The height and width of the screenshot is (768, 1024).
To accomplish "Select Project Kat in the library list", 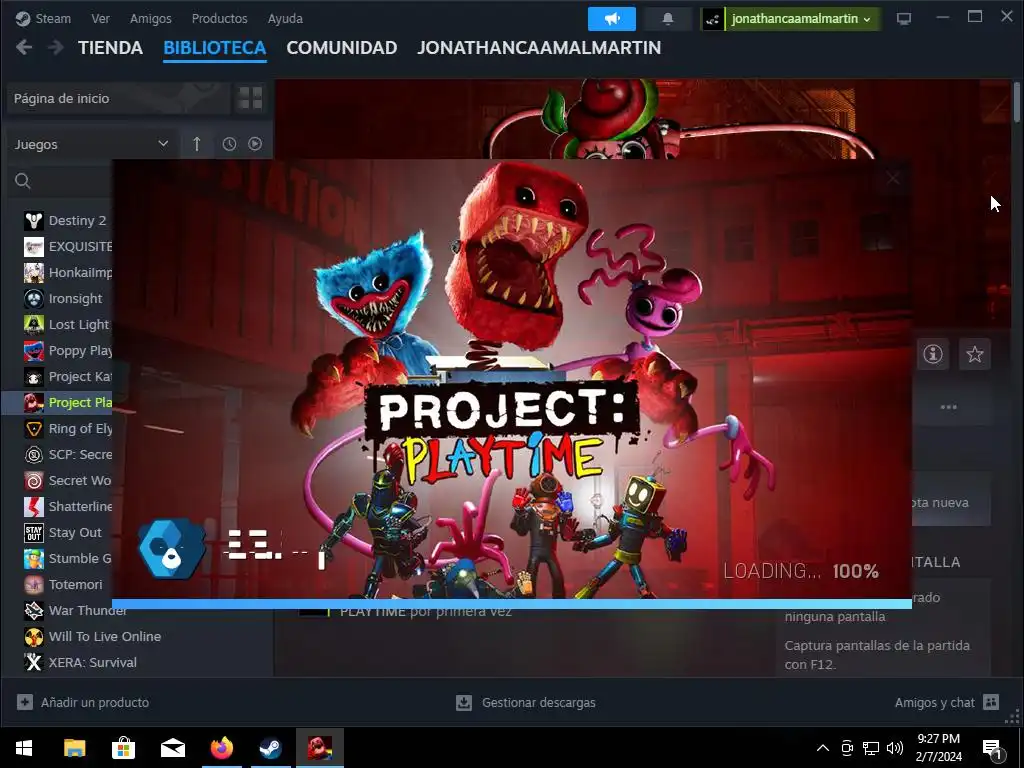I will coord(67,377).
